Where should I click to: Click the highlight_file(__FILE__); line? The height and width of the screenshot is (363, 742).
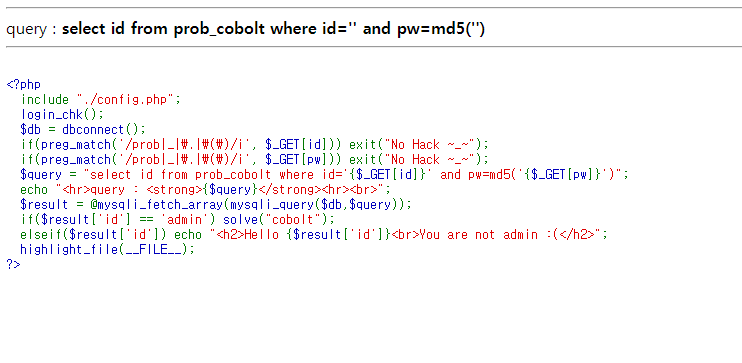(107, 250)
